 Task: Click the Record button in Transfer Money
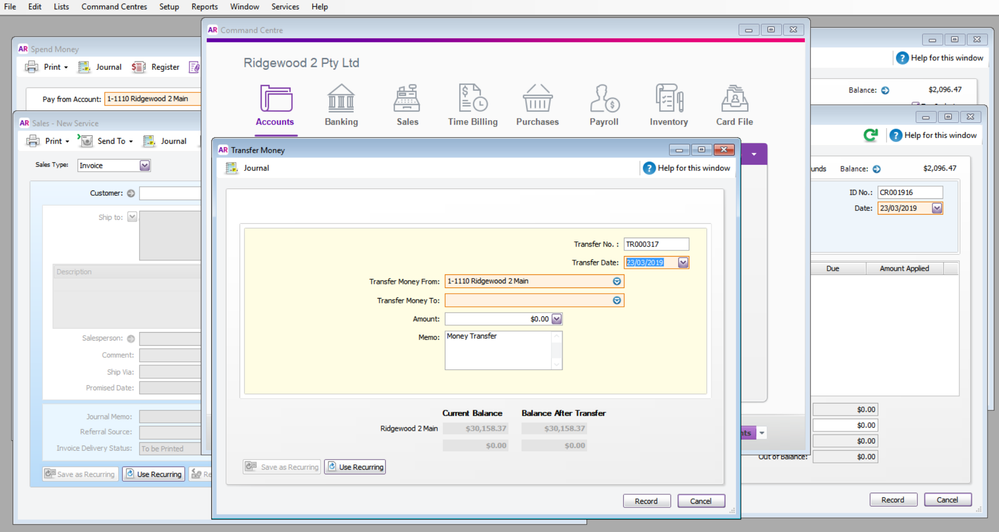click(x=646, y=501)
